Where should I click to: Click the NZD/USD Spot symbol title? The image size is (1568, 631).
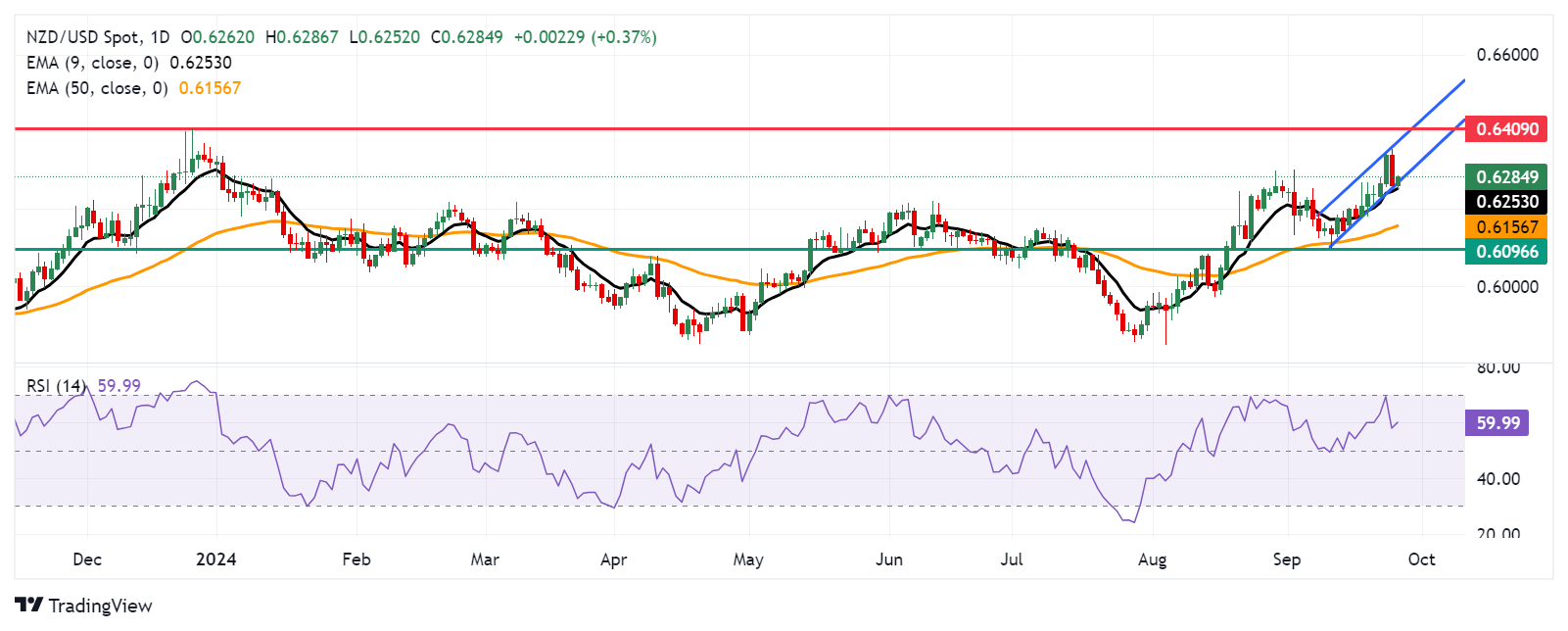pos(82,37)
